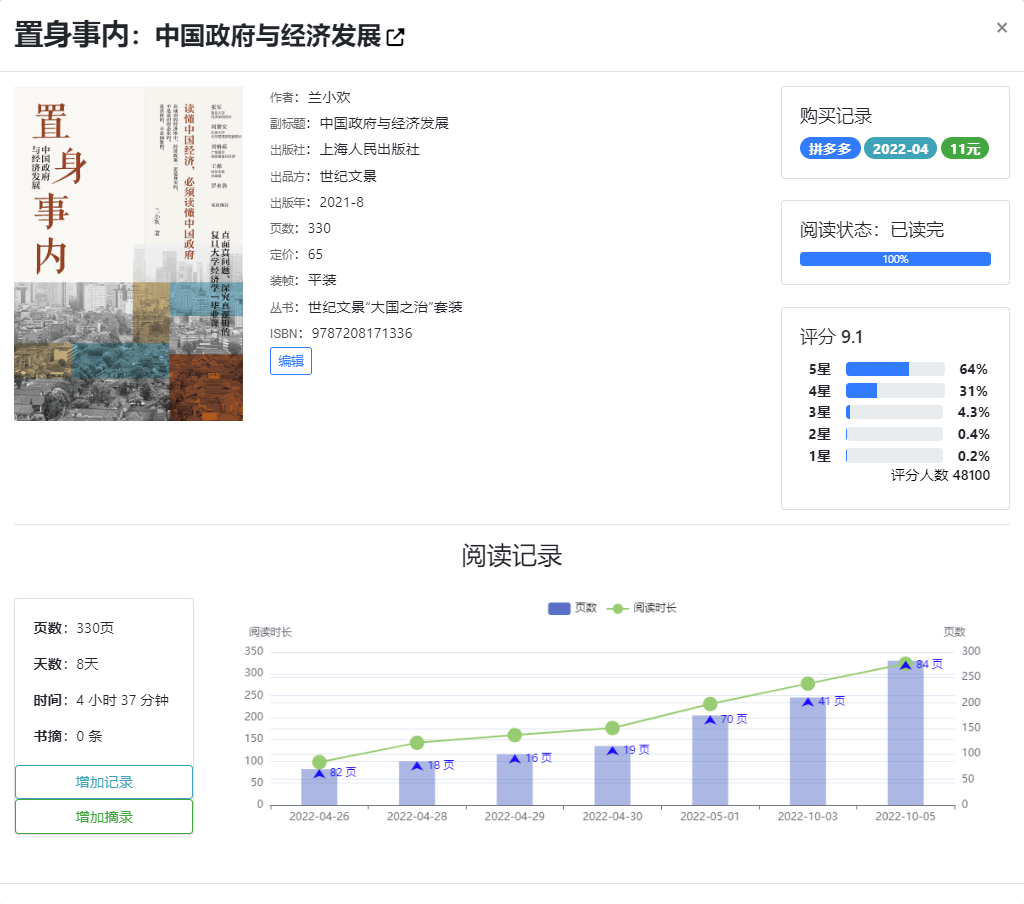Click the 2022-04-29 bar in chart
This screenshot has height=904, width=1024.
point(515,780)
